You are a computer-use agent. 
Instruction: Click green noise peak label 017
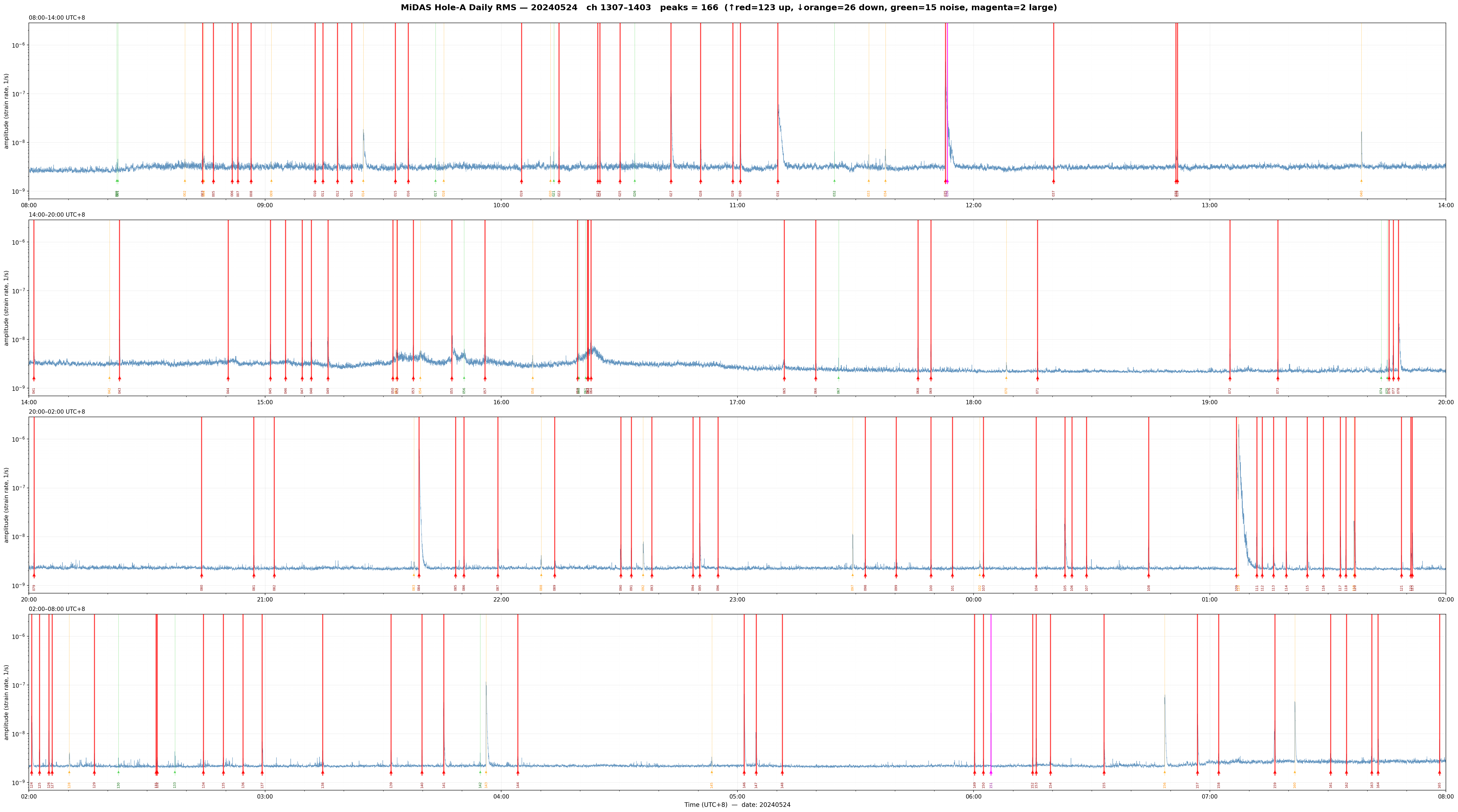pyautogui.click(x=436, y=194)
